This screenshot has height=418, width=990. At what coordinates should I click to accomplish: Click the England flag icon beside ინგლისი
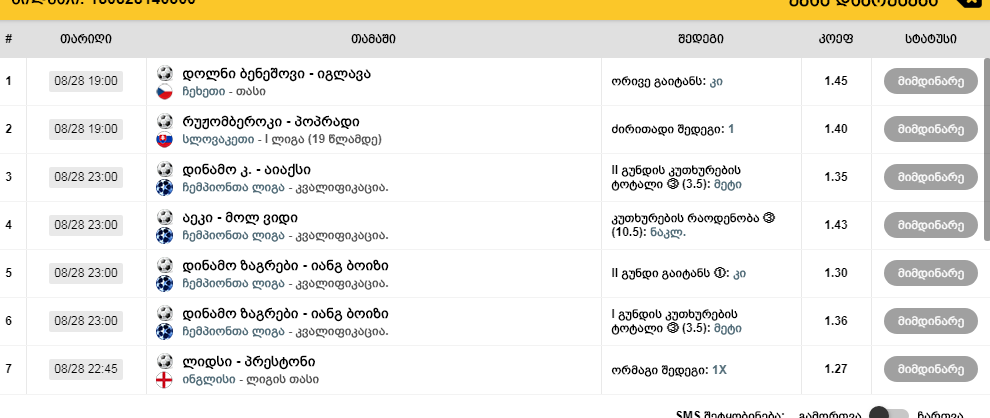(x=166, y=379)
